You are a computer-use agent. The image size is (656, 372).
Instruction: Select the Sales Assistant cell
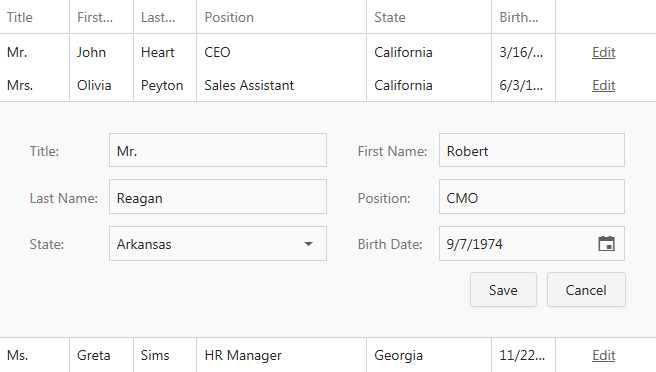(282, 85)
